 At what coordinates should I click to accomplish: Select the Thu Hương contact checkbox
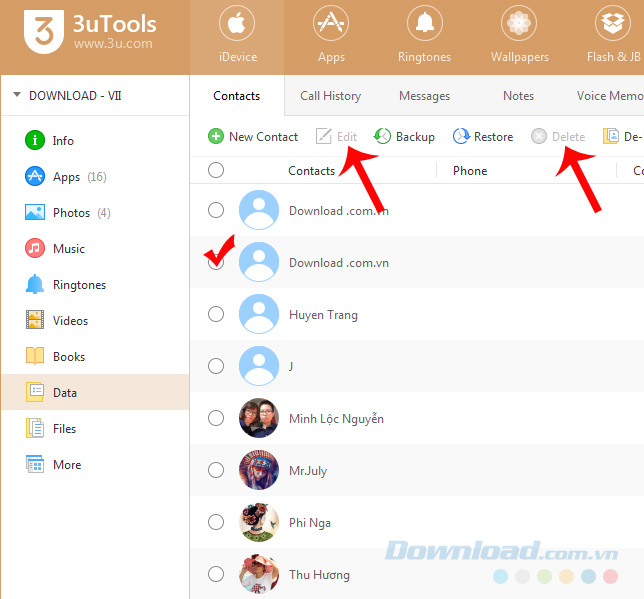click(216, 574)
